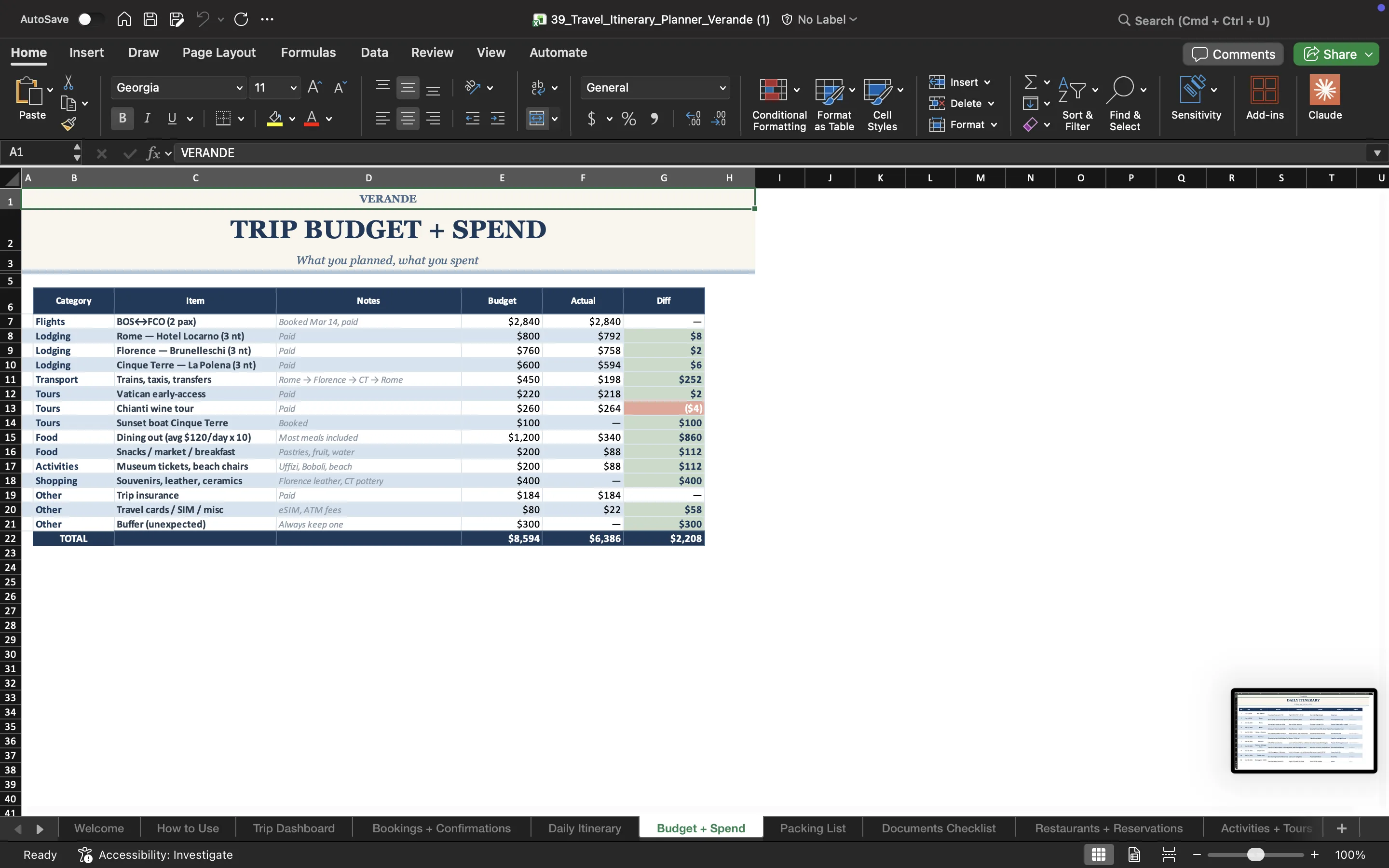Save the workbook with the disk icon
1389x868 pixels.
(150, 19)
